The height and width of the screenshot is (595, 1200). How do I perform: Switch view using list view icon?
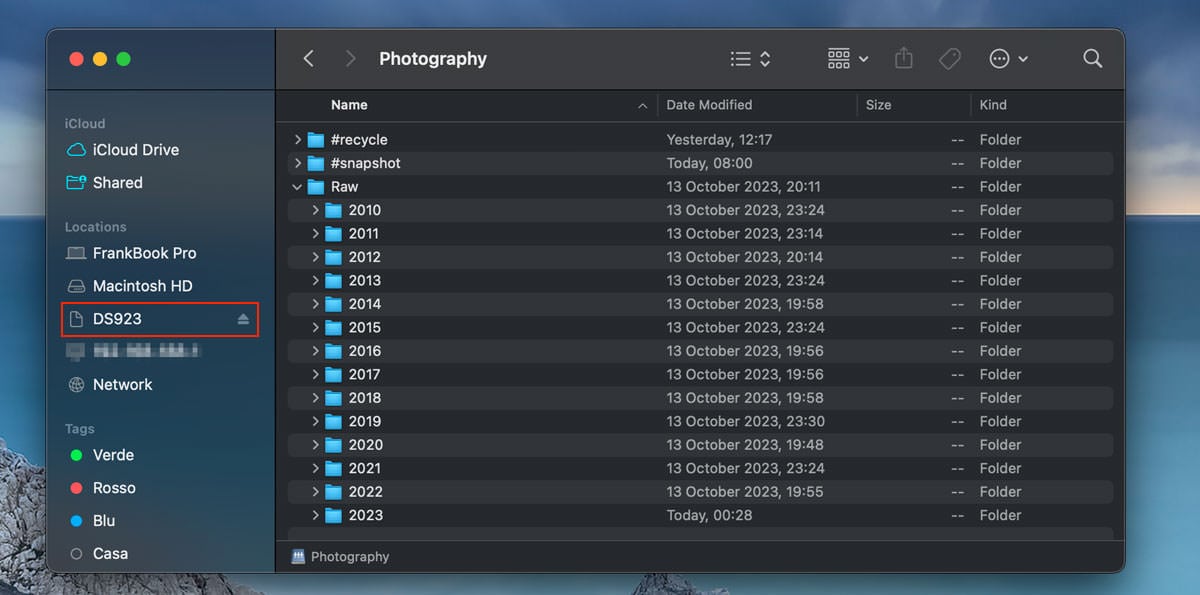tap(750, 59)
